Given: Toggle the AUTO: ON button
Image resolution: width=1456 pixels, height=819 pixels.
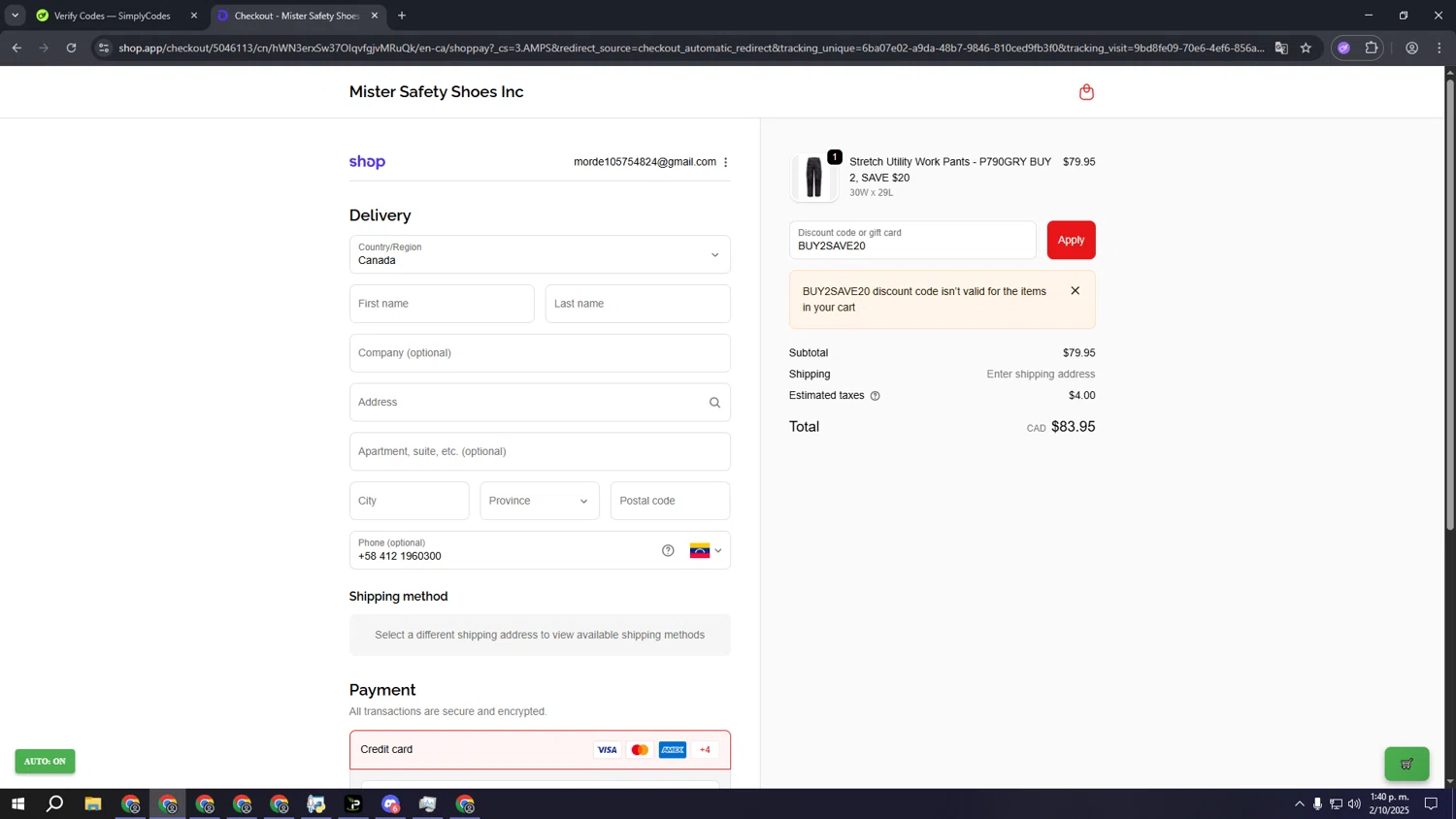Looking at the screenshot, I should click(x=45, y=762).
